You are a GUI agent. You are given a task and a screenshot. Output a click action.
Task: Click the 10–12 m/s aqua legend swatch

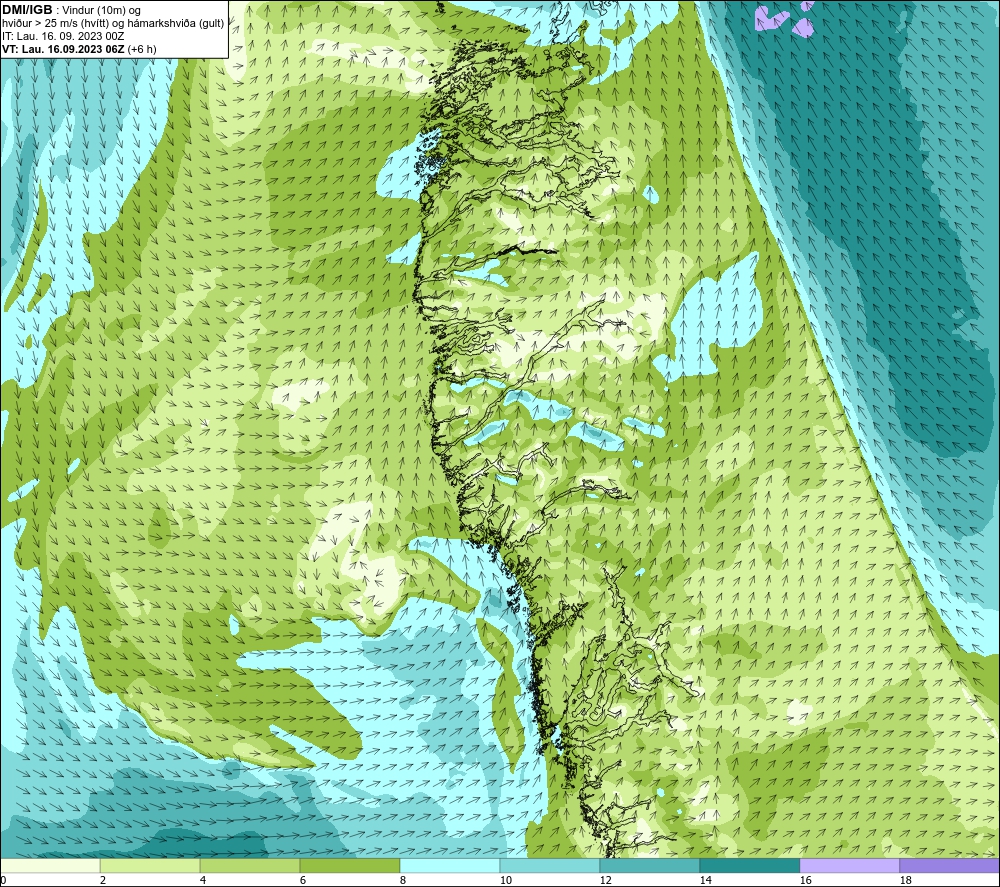click(550, 865)
